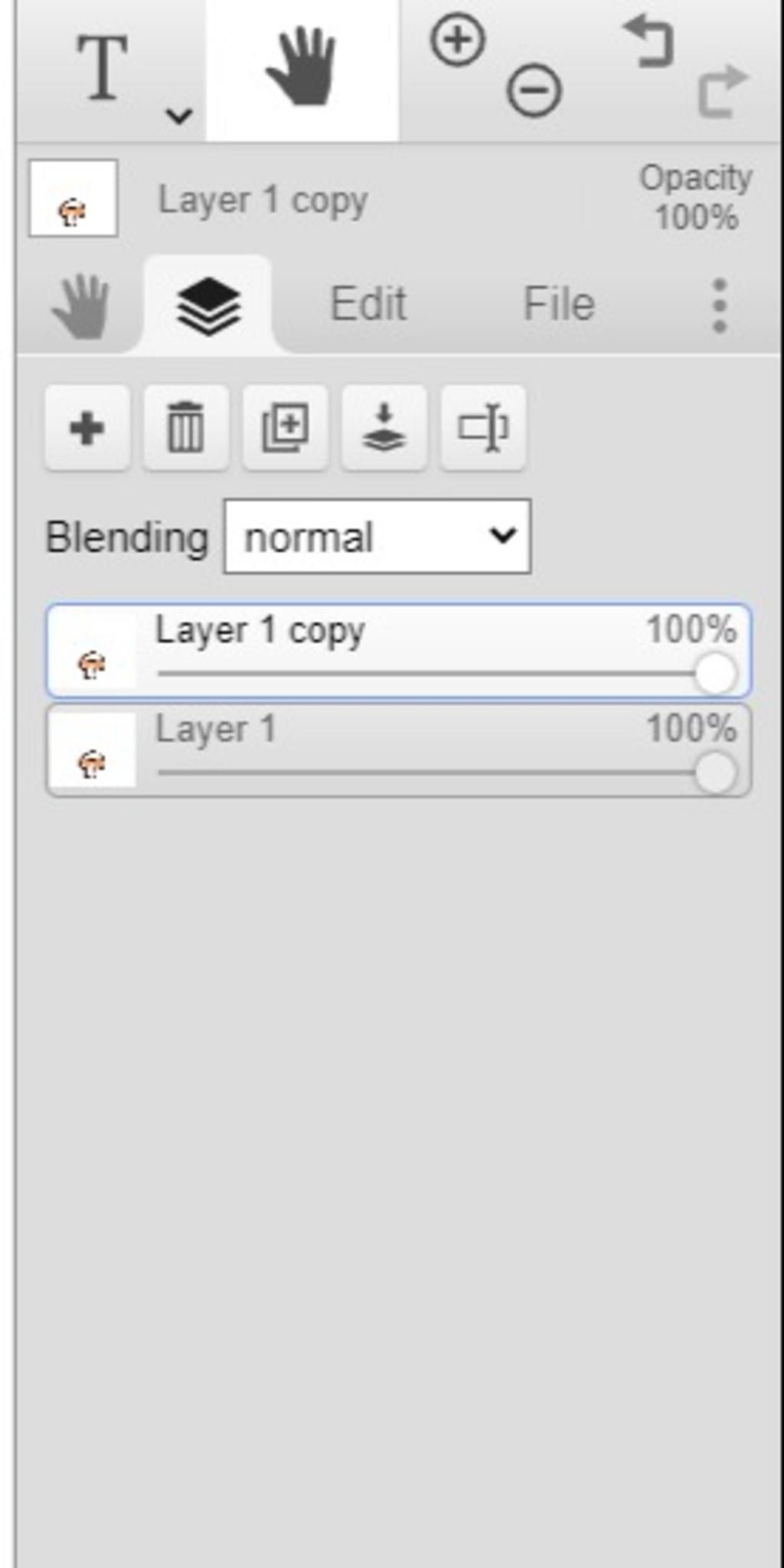Click the Layer 1 copy opacity slider handle

[715, 674]
